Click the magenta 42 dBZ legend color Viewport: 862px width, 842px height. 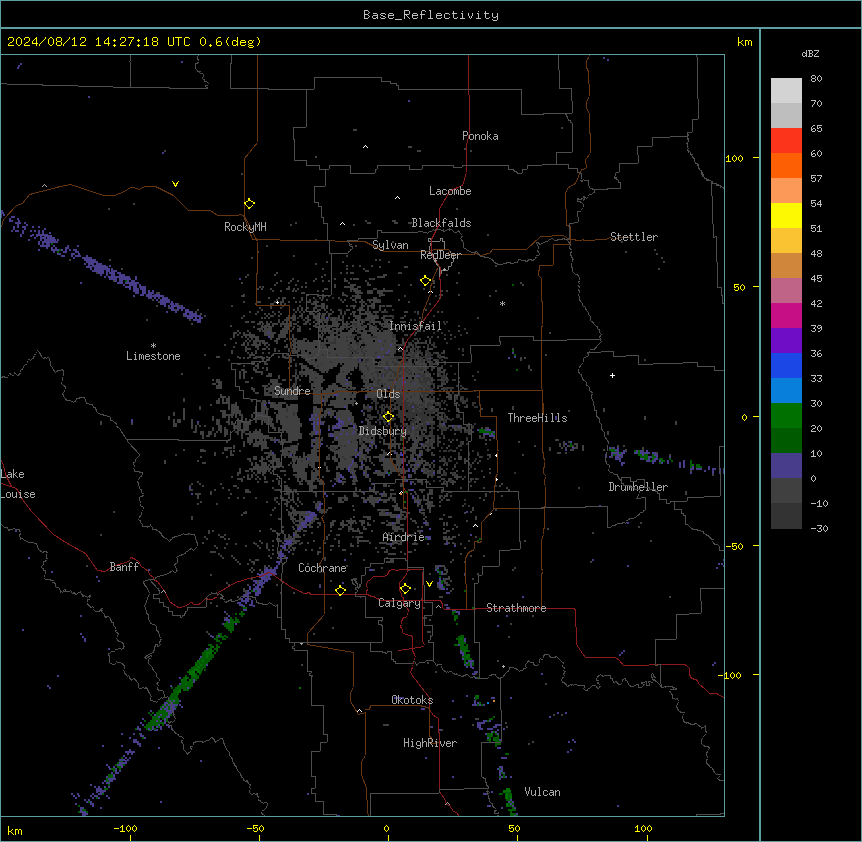pos(786,315)
